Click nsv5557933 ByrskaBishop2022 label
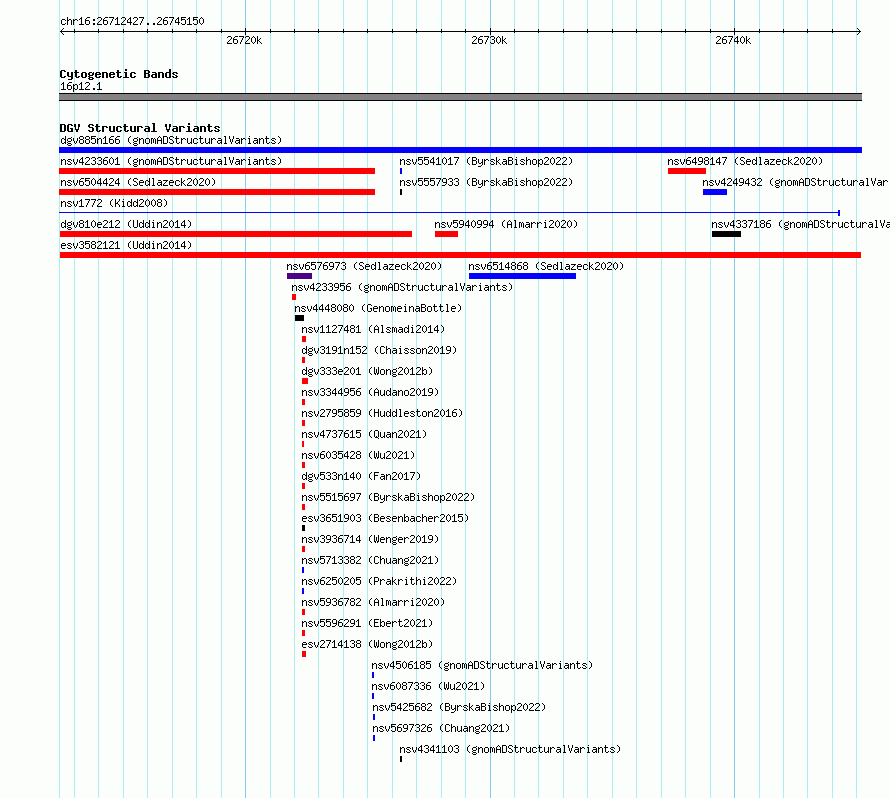The image size is (890, 798). point(486,182)
